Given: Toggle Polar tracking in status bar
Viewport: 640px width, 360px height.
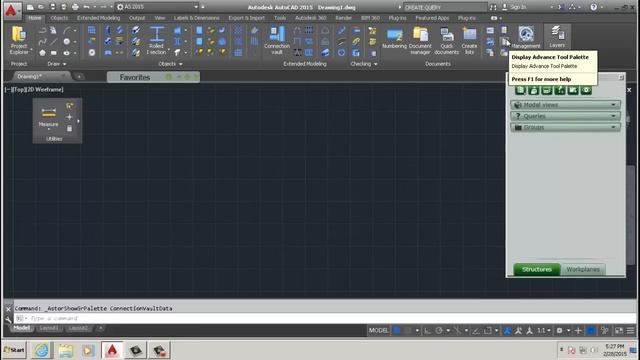Looking at the screenshot, I should coord(439,331).
